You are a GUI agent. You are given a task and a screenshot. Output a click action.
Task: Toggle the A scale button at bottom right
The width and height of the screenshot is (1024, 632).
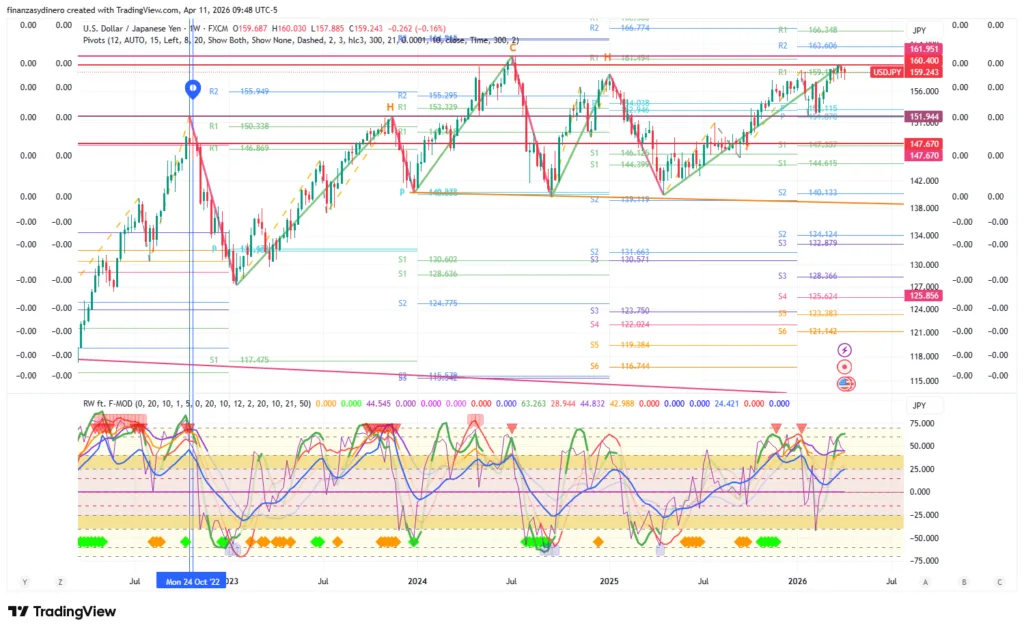925,581
